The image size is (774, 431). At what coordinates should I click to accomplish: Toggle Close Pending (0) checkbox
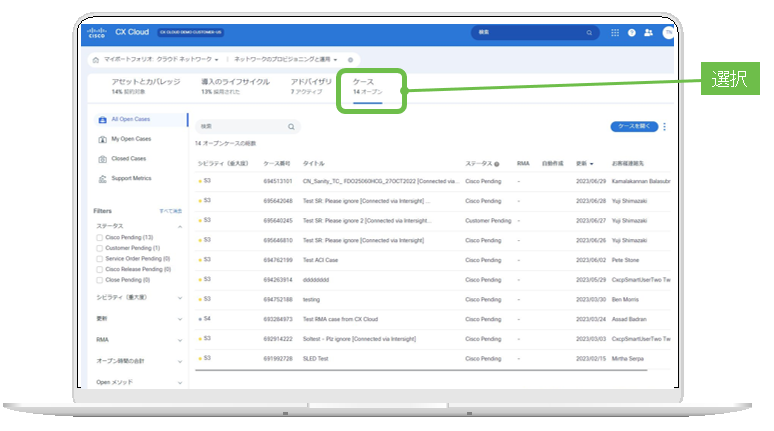(100, 280)
